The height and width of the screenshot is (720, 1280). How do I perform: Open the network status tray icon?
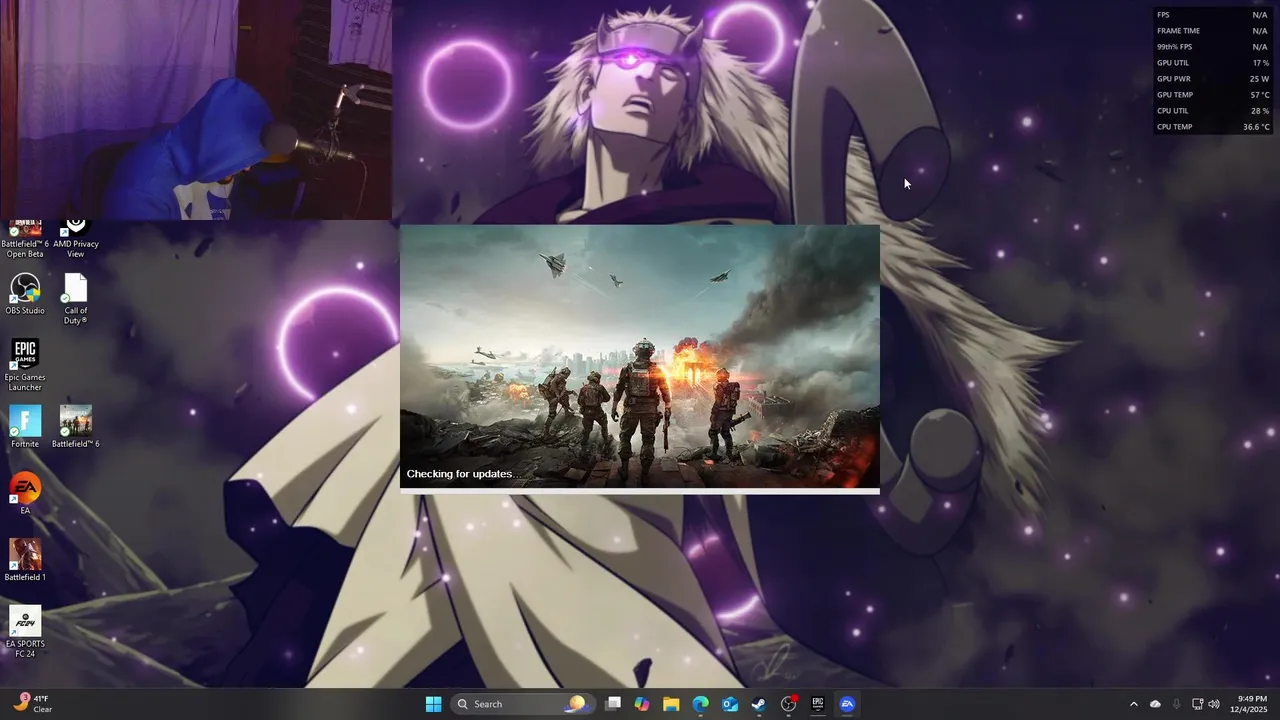click(x=1197, y=704)
